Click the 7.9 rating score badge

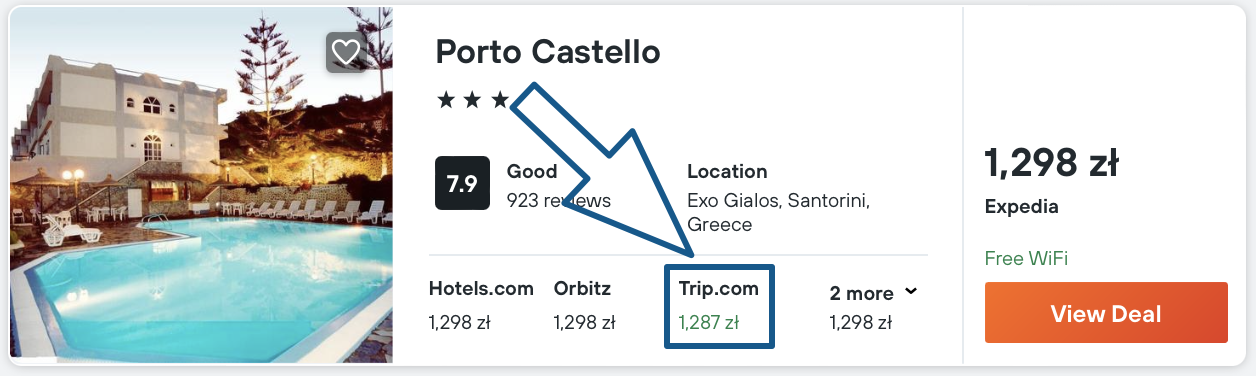coord(462,183)
